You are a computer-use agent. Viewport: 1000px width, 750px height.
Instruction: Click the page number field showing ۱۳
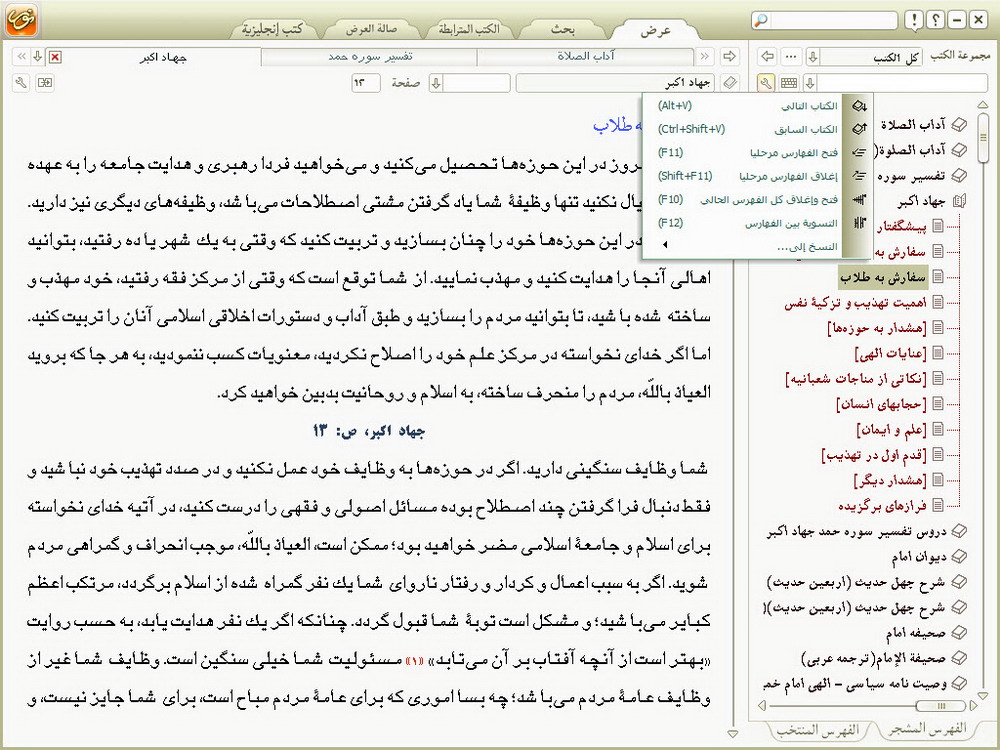click(x=365, y=83)
